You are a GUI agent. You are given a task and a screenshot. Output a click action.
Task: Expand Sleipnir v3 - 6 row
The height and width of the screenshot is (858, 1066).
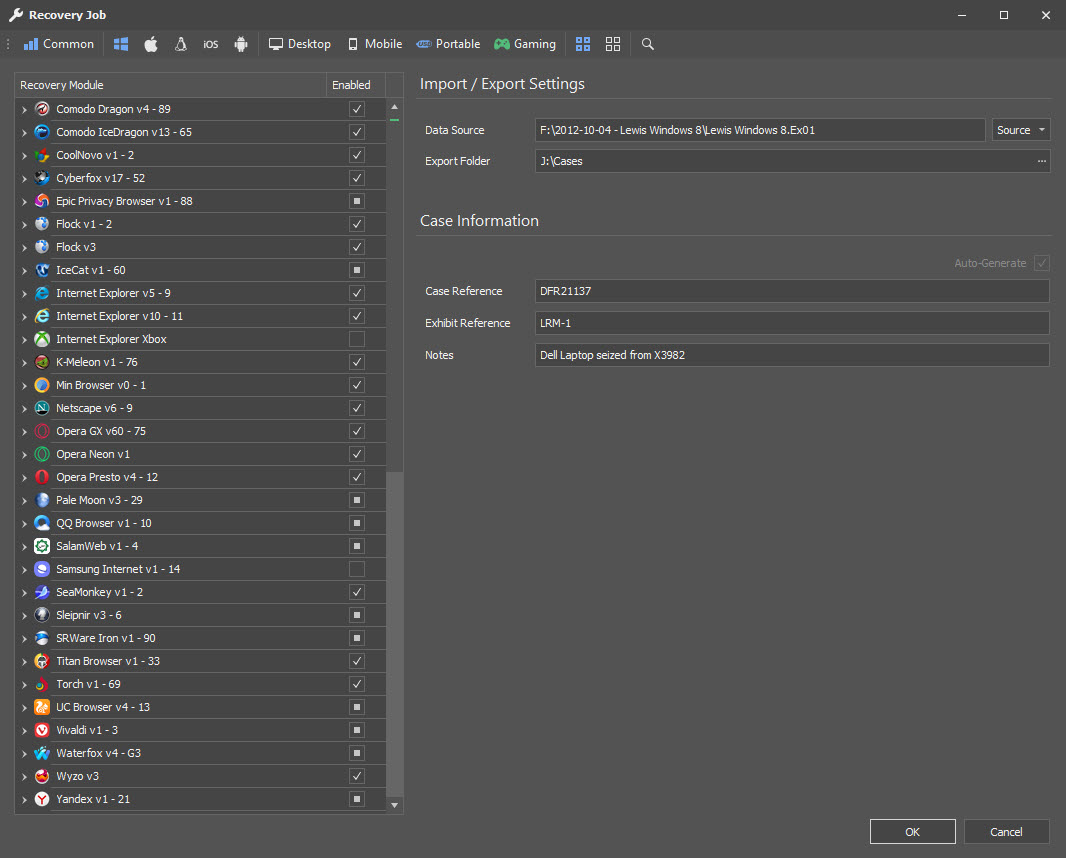coord(24,615)
